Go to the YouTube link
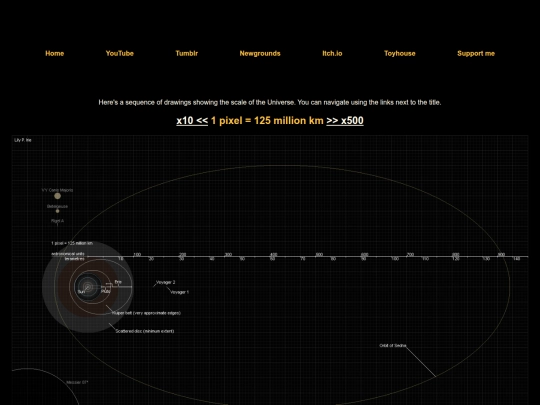Viewport: 540px width, 405px height. [120, 53]
